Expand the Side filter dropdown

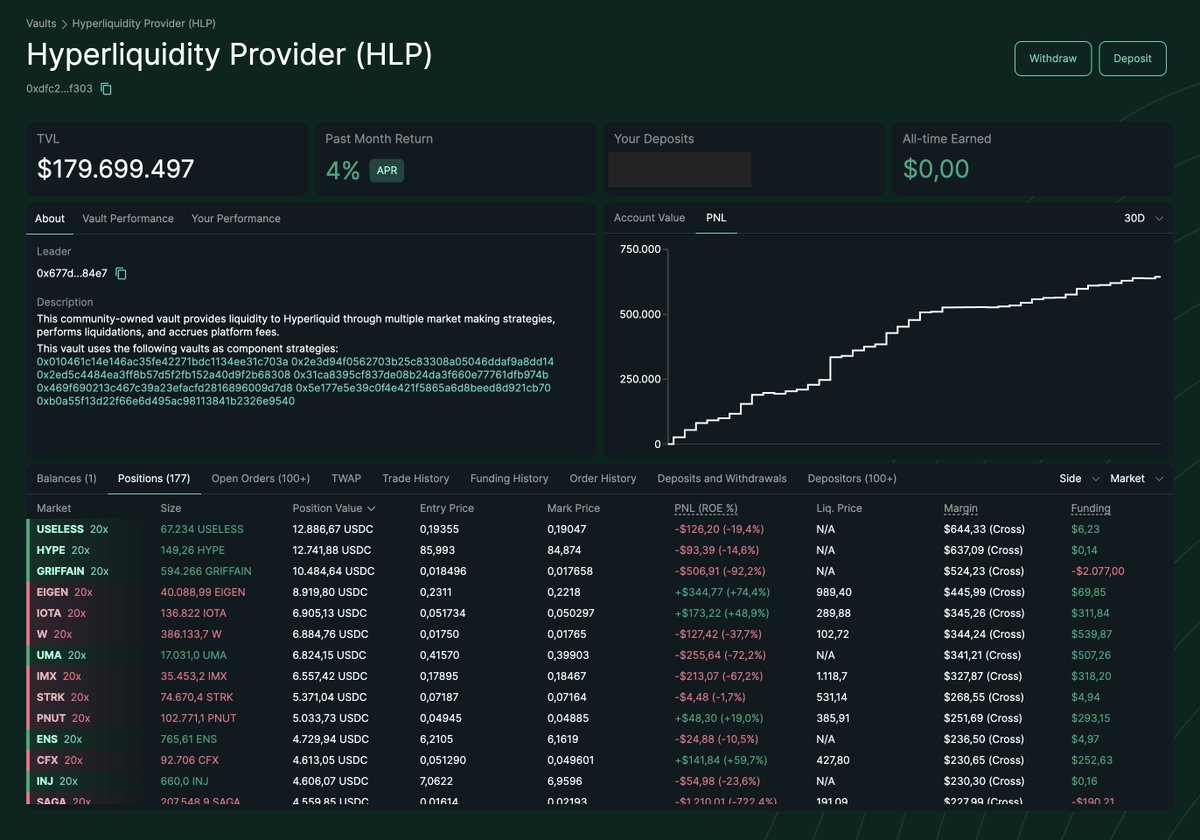(1080, 478)
